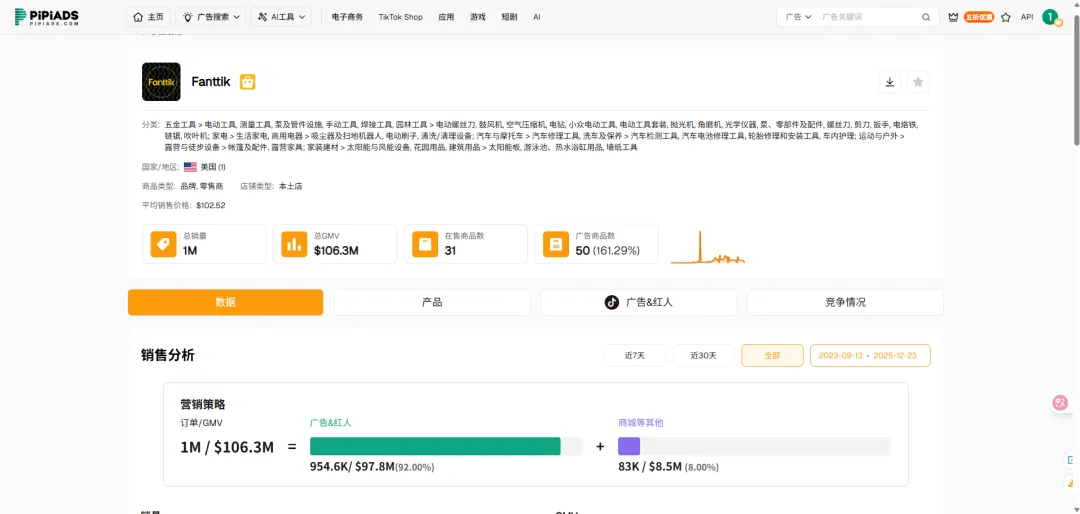Viewport: 1080px width, 514px height.
Task: Click the PiPiADS logo
Action: point(47,17)
